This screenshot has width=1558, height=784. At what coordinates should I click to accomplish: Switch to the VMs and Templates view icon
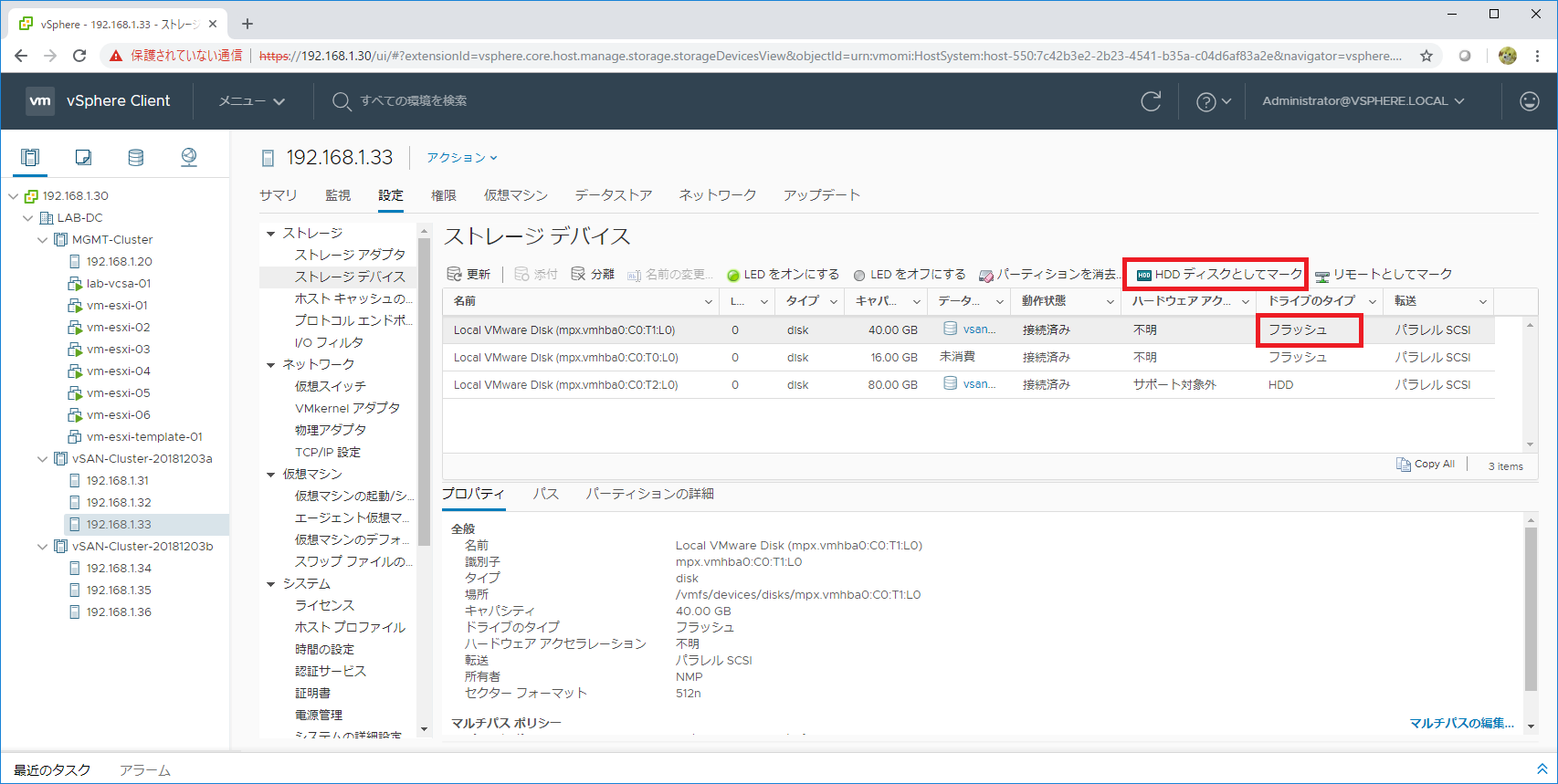coord(83,157)
